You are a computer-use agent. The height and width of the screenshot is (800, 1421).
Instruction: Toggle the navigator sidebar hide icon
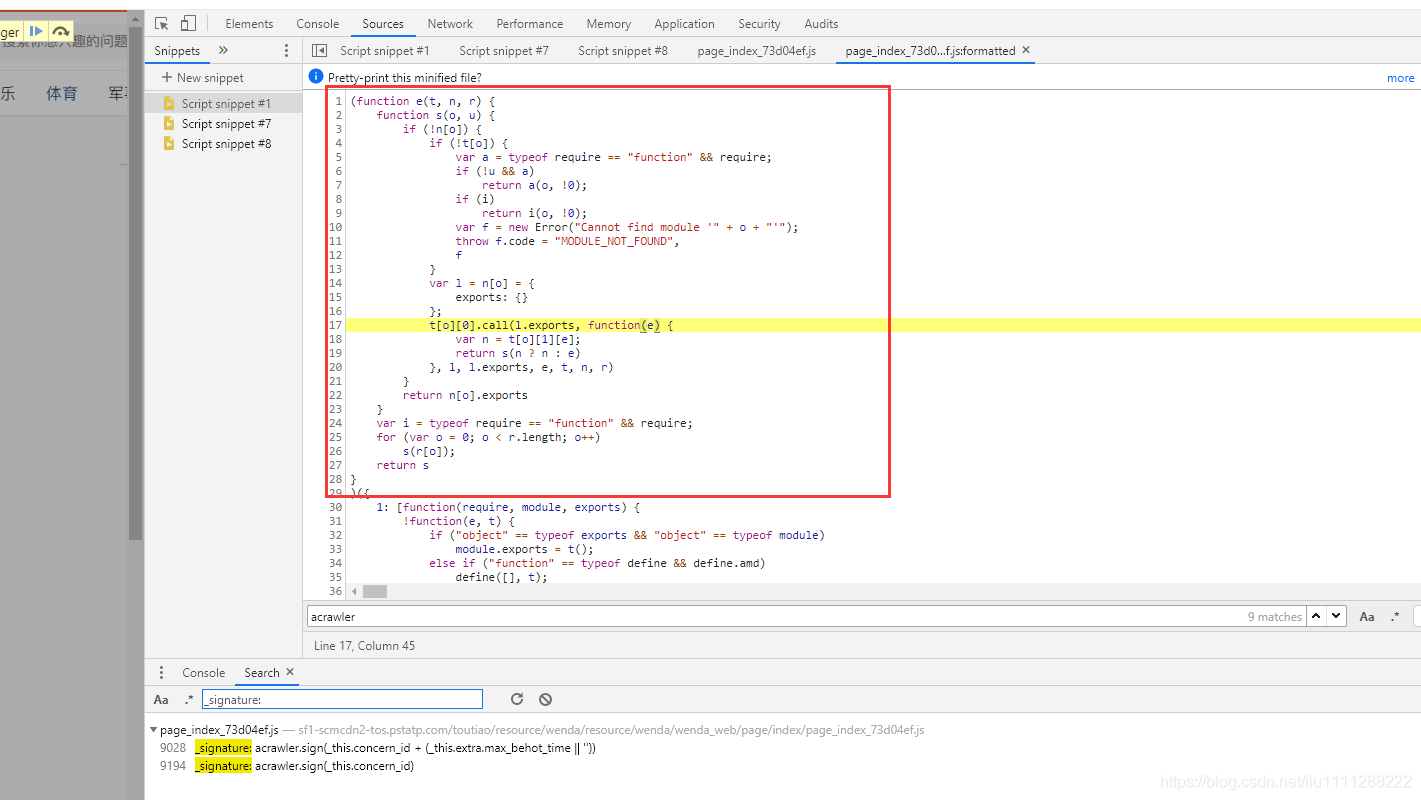[x=319, y=50]
